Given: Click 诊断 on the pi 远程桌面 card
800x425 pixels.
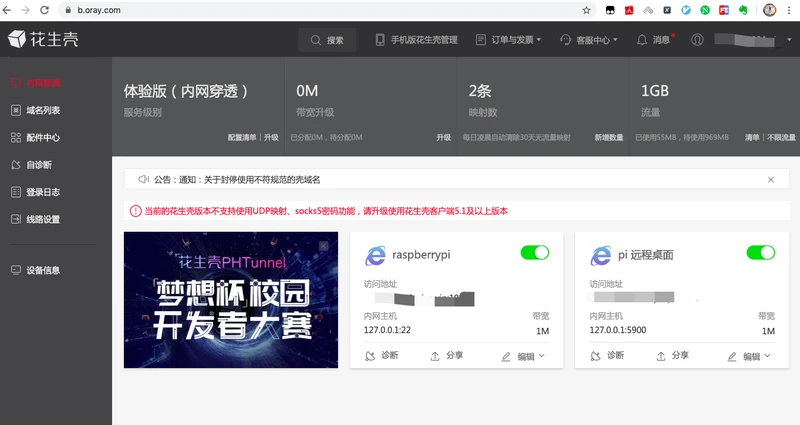Looking at the screenshot, I should click(x=607, y=356).
